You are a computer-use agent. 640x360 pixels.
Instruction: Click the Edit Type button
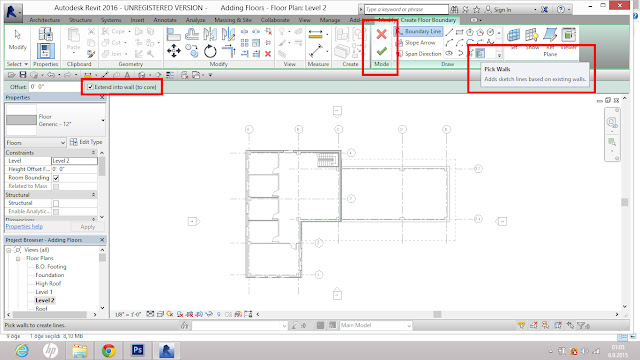(x=86, y=142)
